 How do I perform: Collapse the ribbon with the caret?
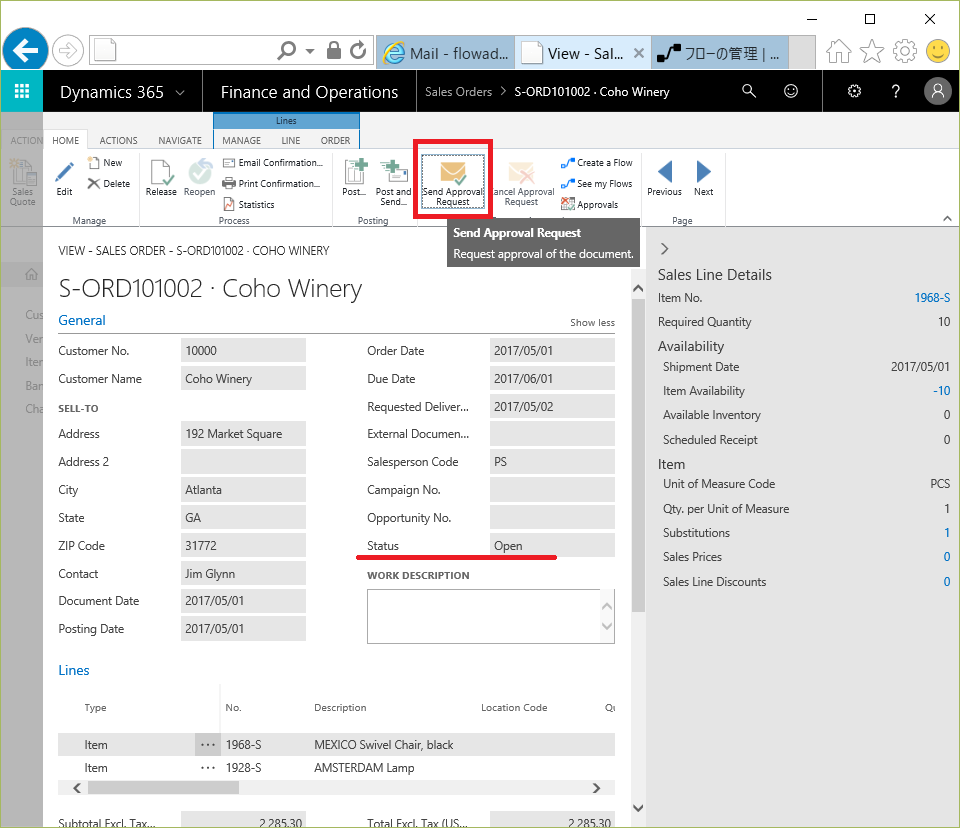coord(947,219)
